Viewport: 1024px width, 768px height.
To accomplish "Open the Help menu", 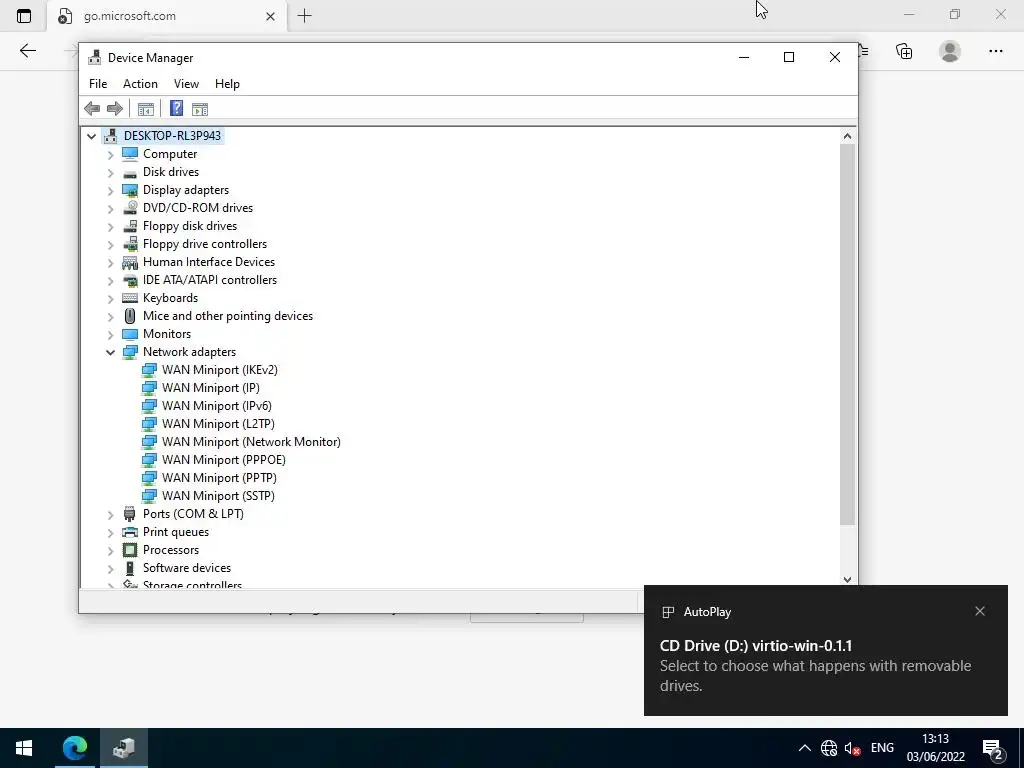I will (227, 84).
